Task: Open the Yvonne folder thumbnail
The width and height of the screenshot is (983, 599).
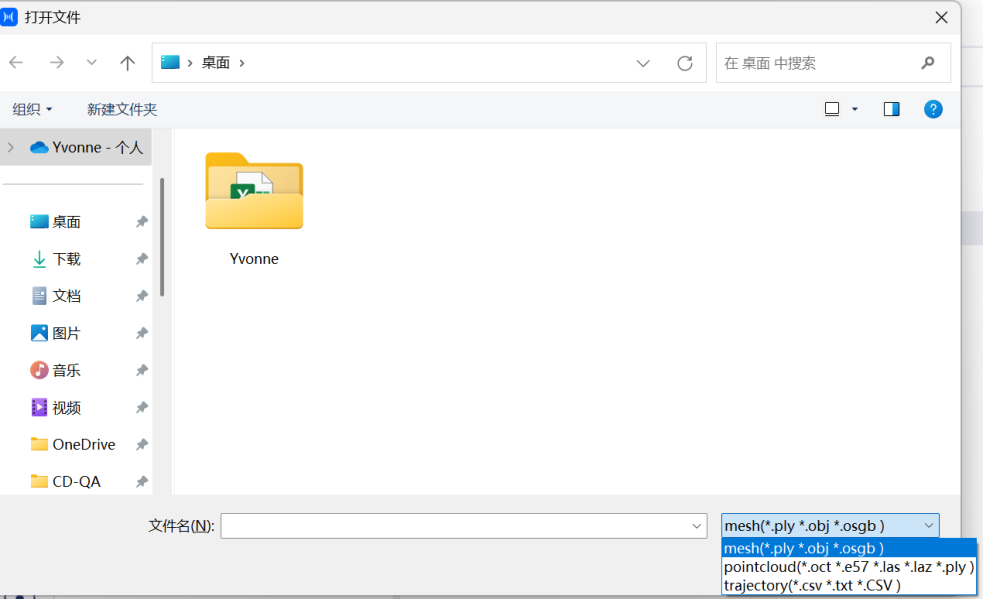Action: (254, 191)
